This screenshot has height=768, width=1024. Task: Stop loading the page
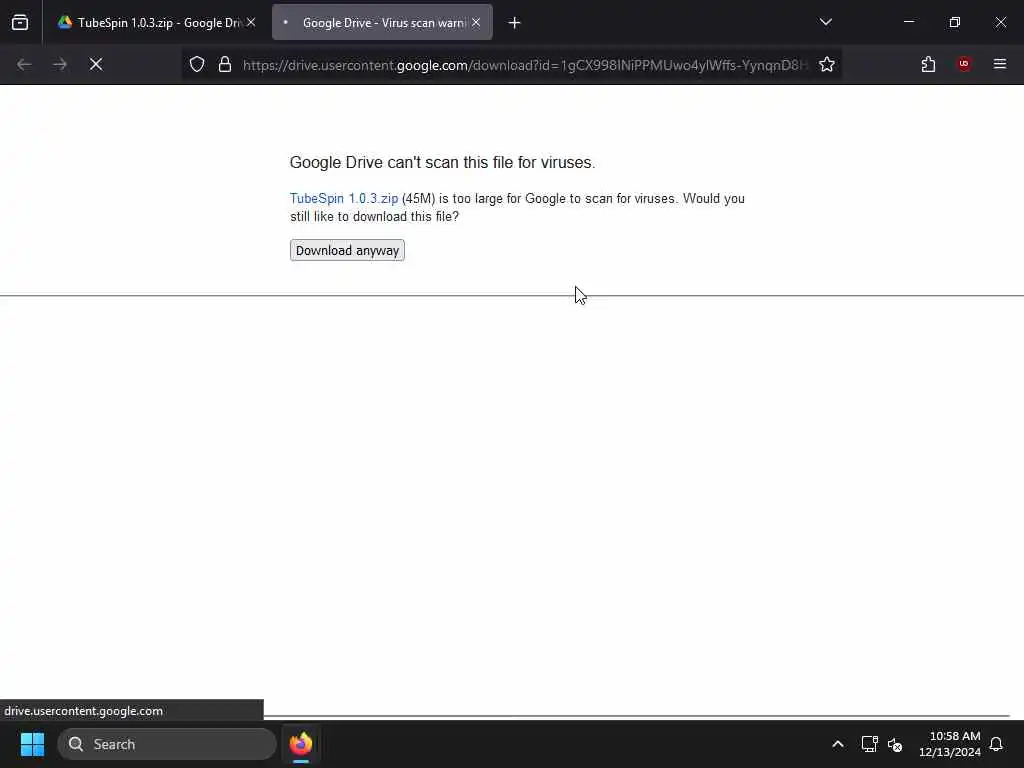click(x=96, y=64)
